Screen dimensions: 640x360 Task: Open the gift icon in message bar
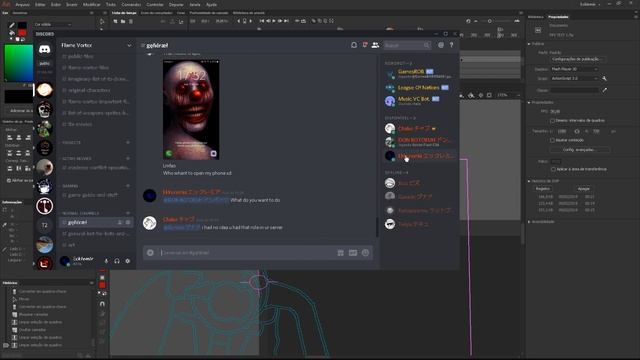pyautogui.click(x=340, y=253)
